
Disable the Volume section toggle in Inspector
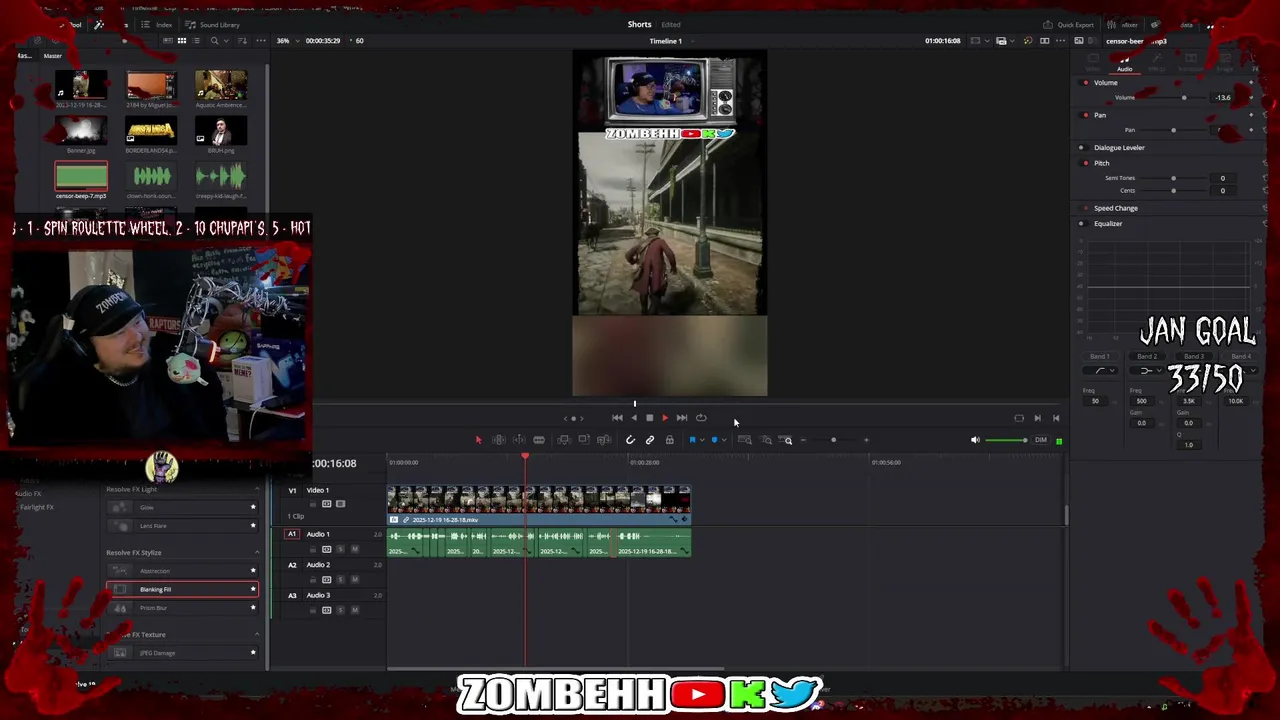click(x=1086, y=83)
